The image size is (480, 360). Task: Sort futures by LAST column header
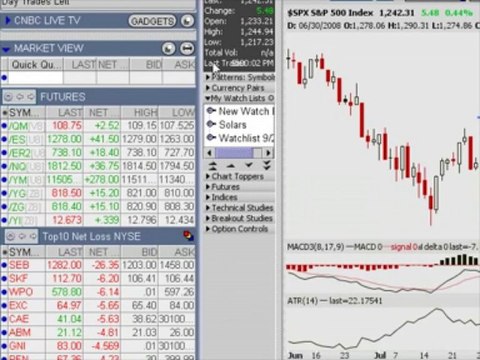64,113
